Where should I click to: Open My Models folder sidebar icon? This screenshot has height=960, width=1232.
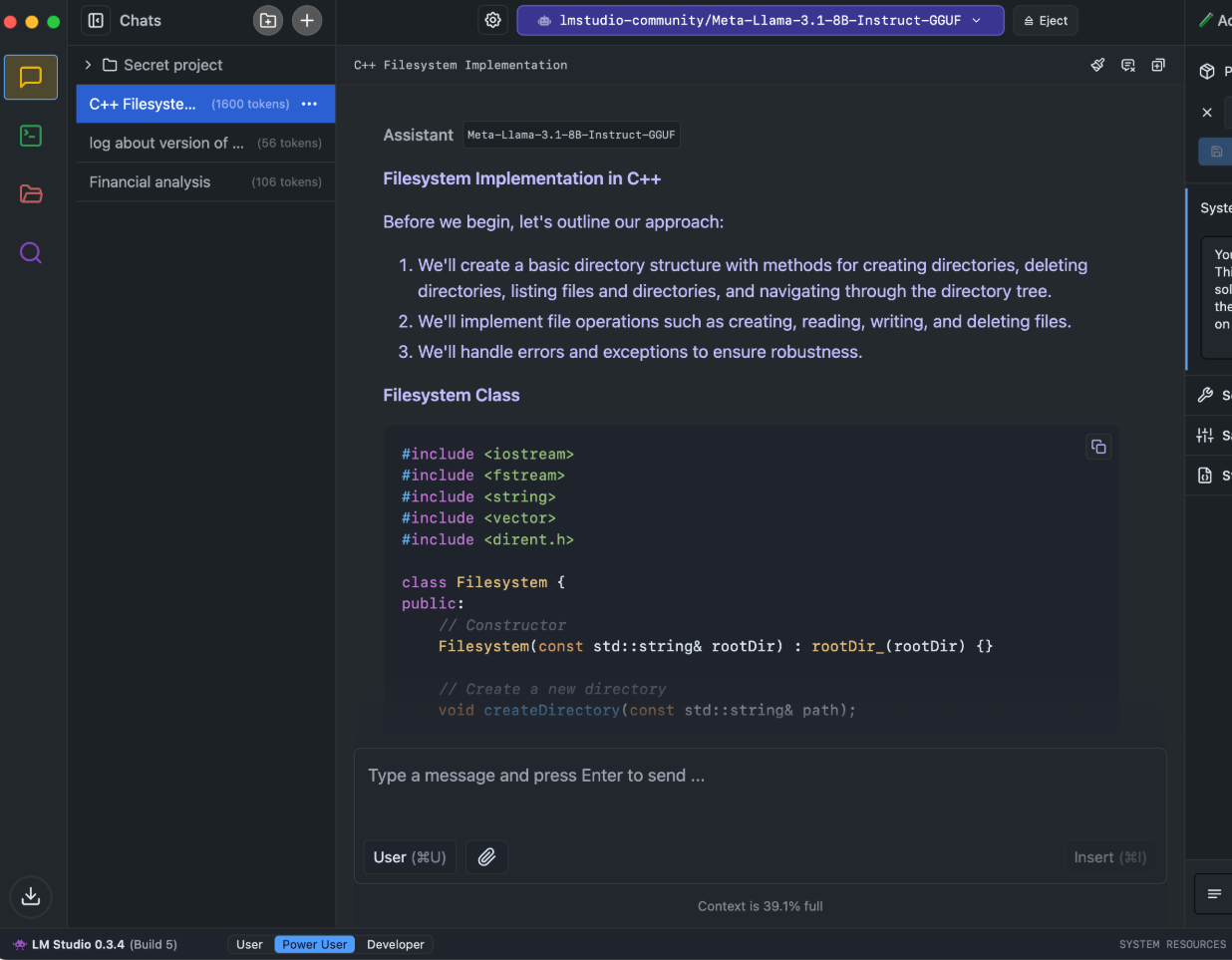tap(31, 194)
